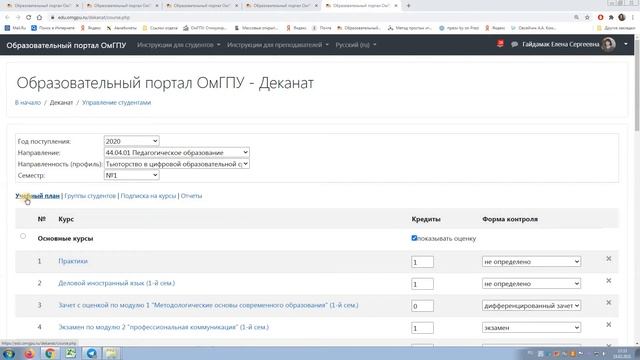
Task: Switch to Отчеты tab
Action: (191, 196)
